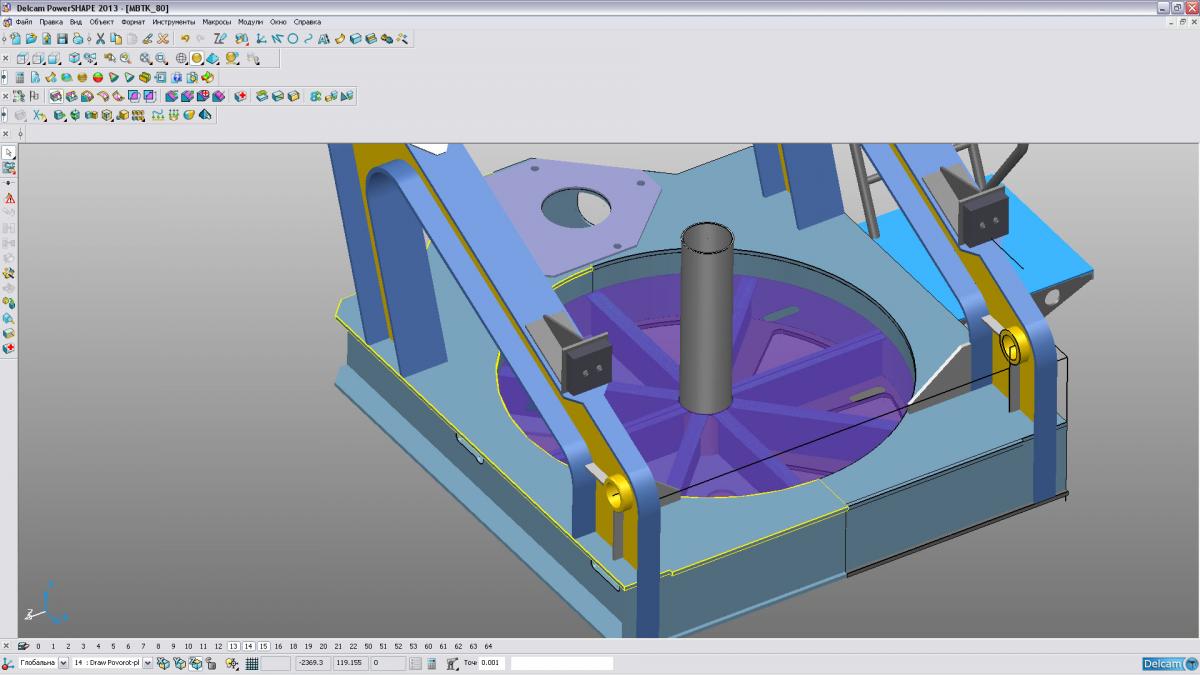Toggle level 50 visibility
Viewport: 1200px width, 675px height.
(x=368, y=646)
